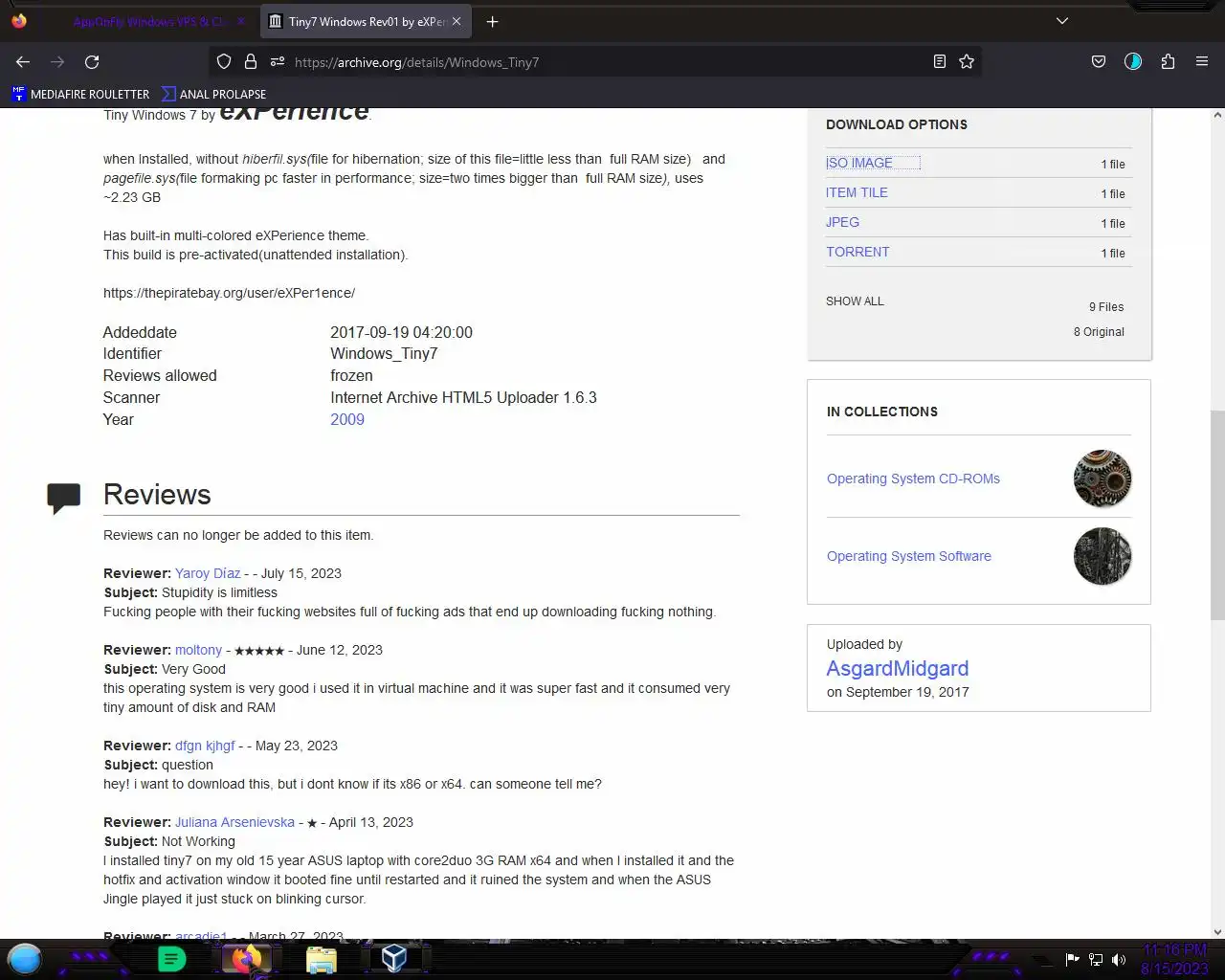
Task: Open the extensions puzzle icon
Action: coord(1168,62)
